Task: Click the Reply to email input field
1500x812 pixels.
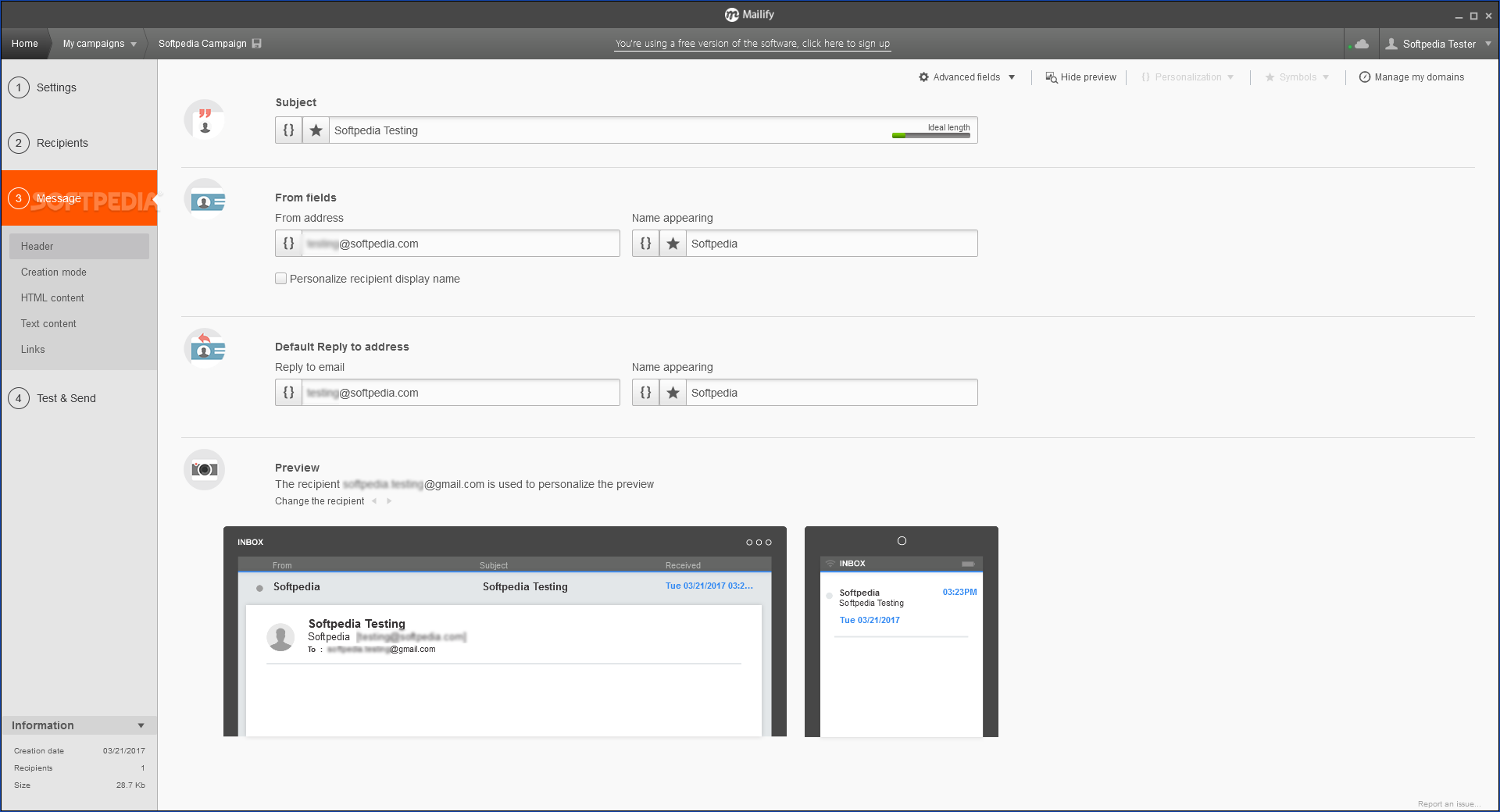Action: pyautogui.click(x=461, y=393)
